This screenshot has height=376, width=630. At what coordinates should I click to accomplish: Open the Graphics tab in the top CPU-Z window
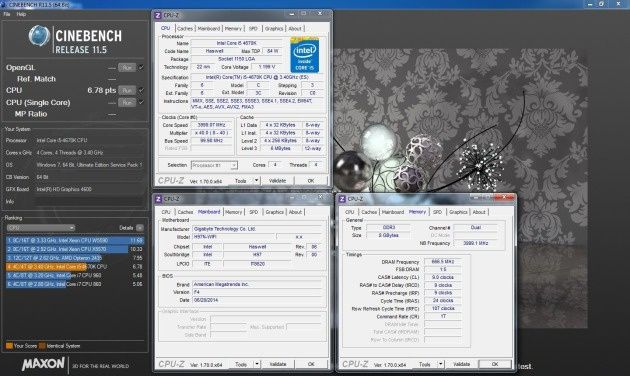point(274,29)
